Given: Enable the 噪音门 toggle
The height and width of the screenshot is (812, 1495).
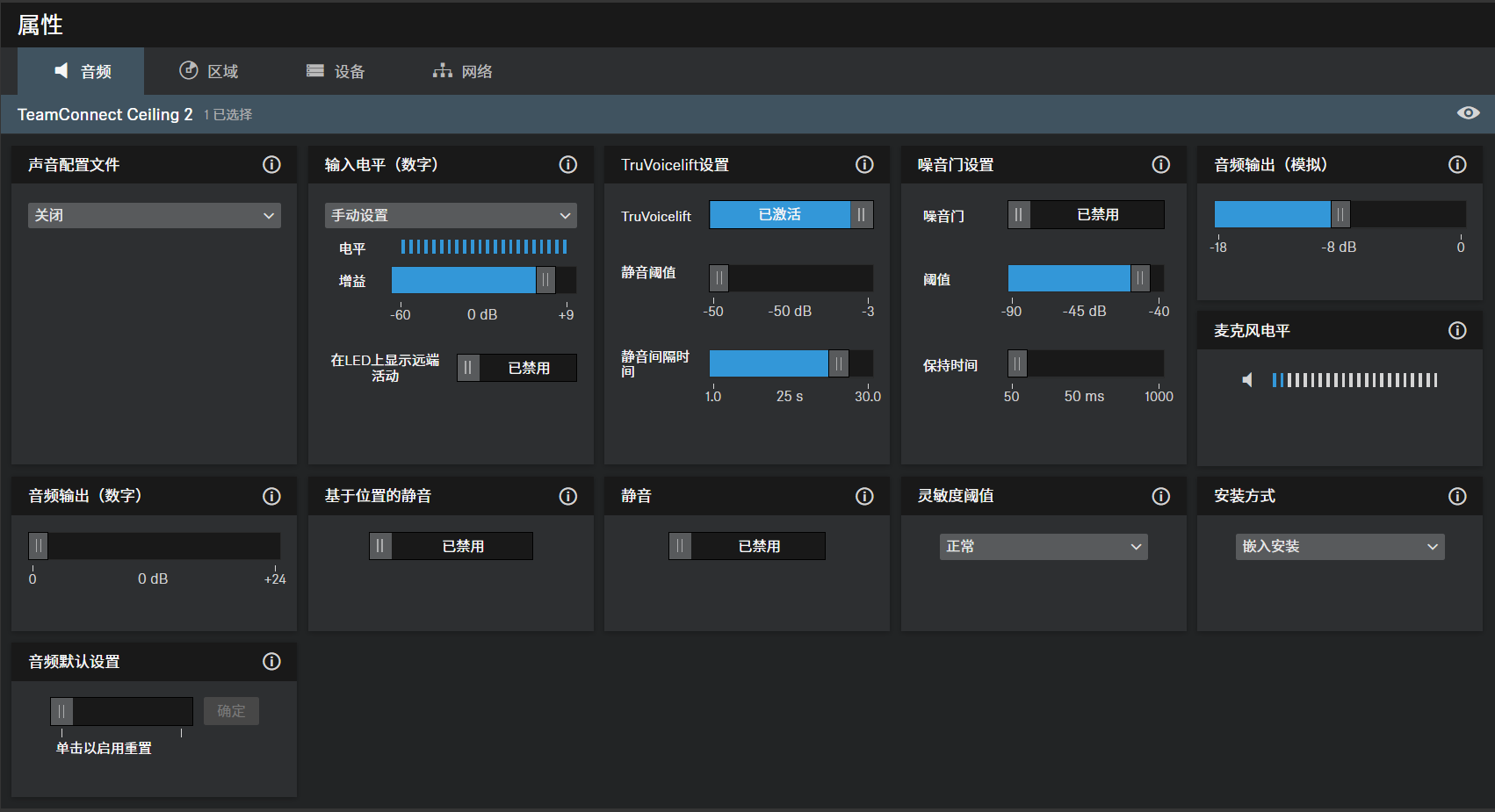Looking at the screenshot, I should point(1086,215).
